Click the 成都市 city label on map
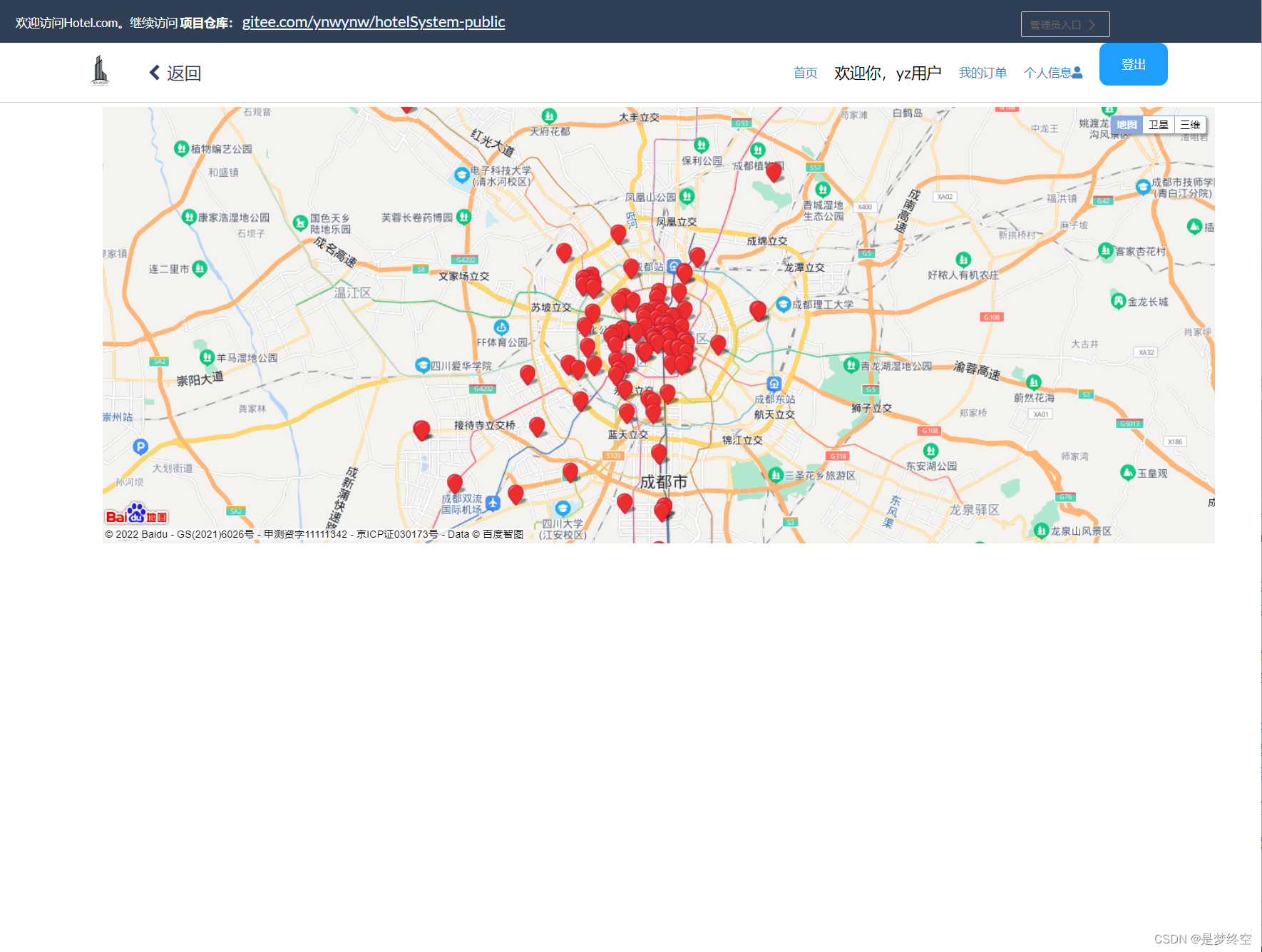This screenshot has width=1262, height=952. (x=663, y=482)
